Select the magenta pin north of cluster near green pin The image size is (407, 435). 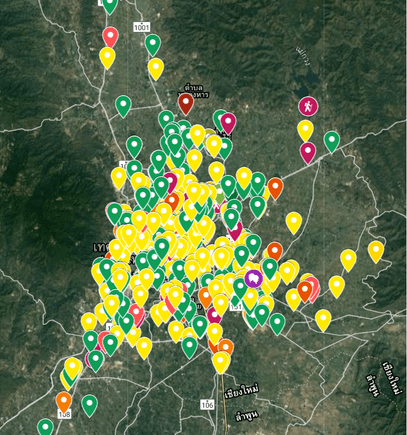click(228, 123)
